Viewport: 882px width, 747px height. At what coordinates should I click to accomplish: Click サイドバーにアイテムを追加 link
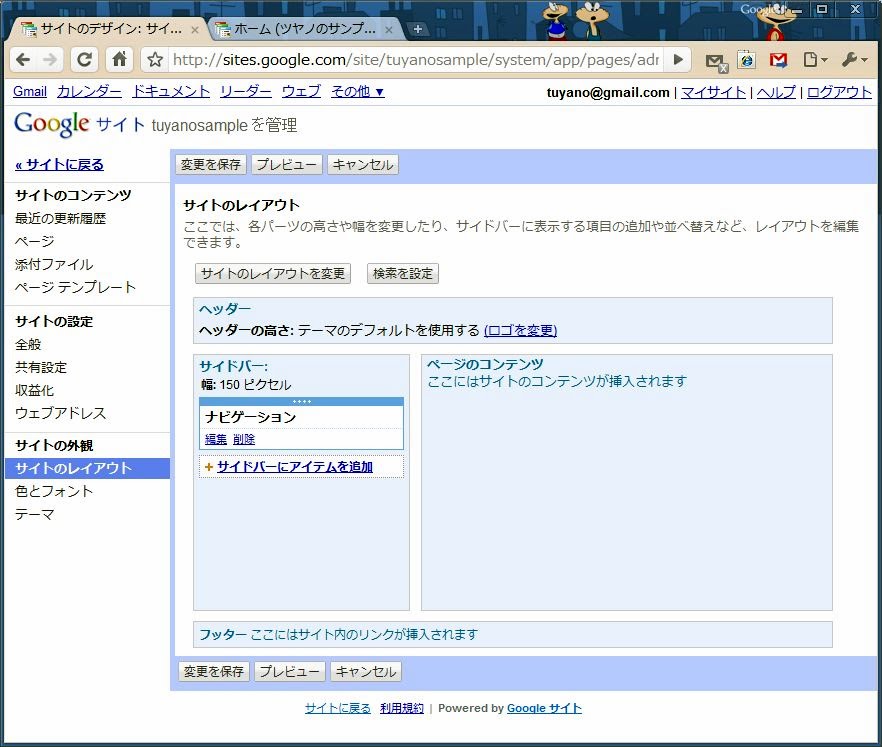coord(294,467)
